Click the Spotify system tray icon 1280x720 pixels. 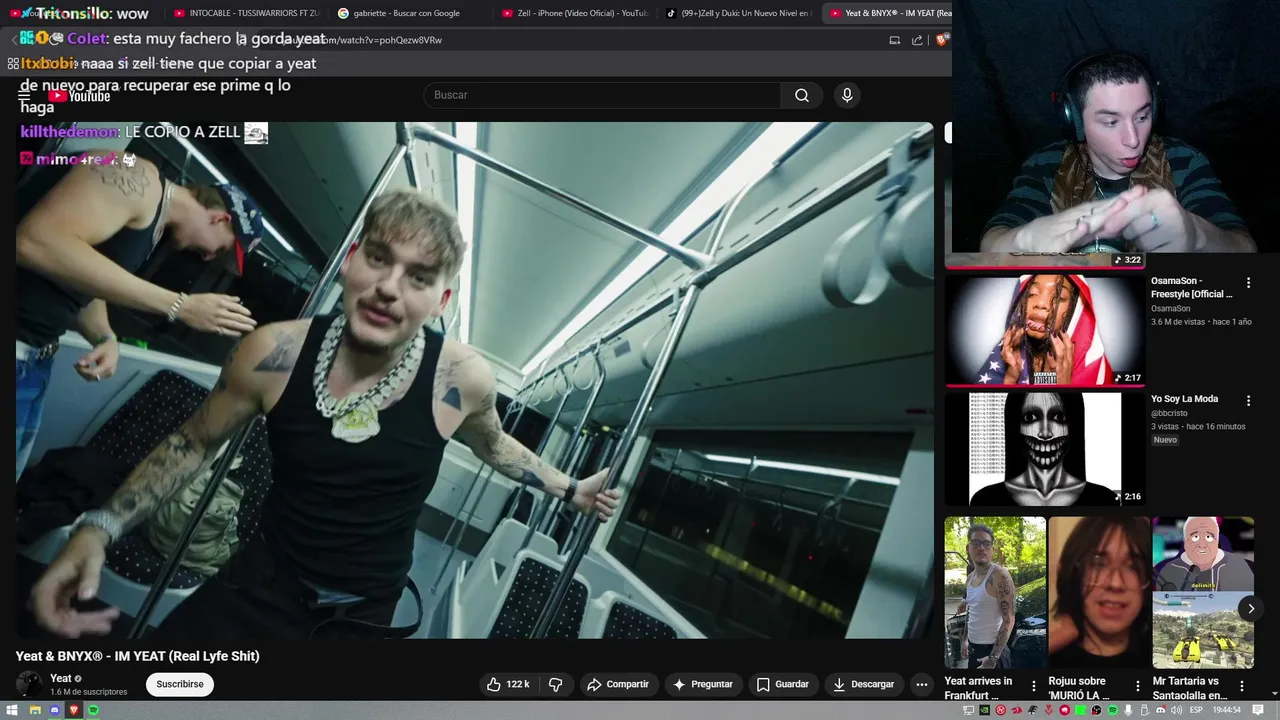click(x=1112, y=710)
